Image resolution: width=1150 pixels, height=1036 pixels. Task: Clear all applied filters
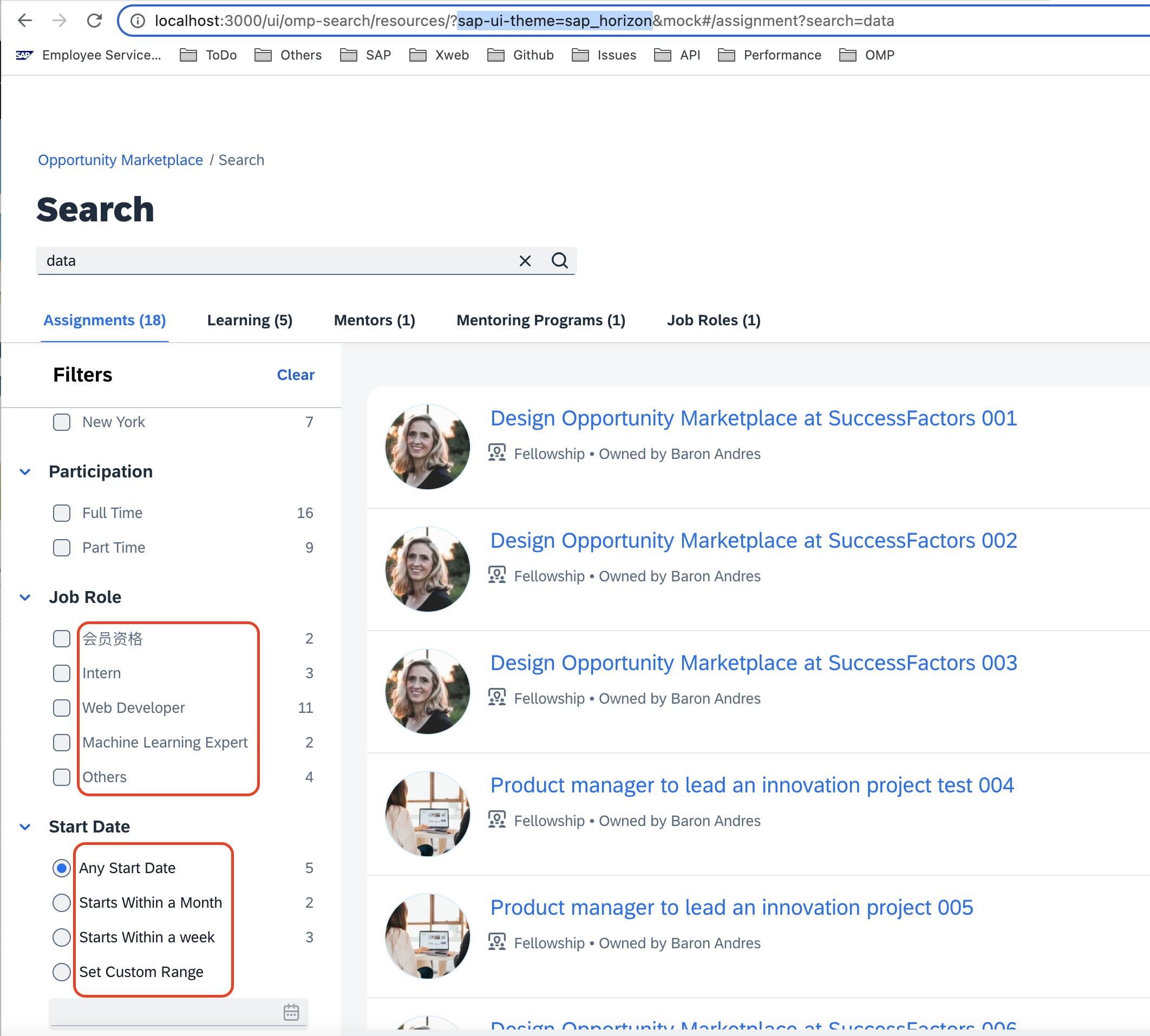point(295,375)
